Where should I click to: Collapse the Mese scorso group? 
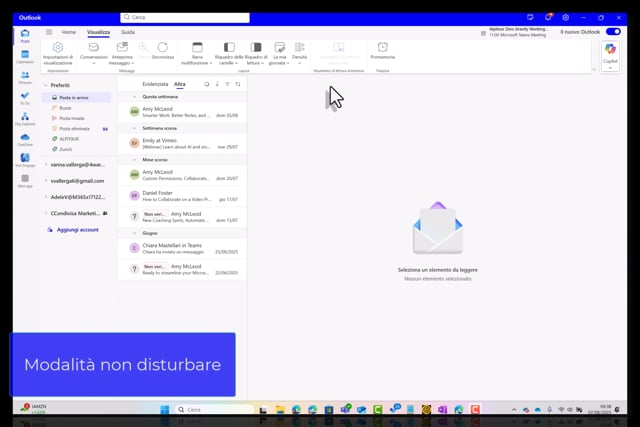(134, 160)
